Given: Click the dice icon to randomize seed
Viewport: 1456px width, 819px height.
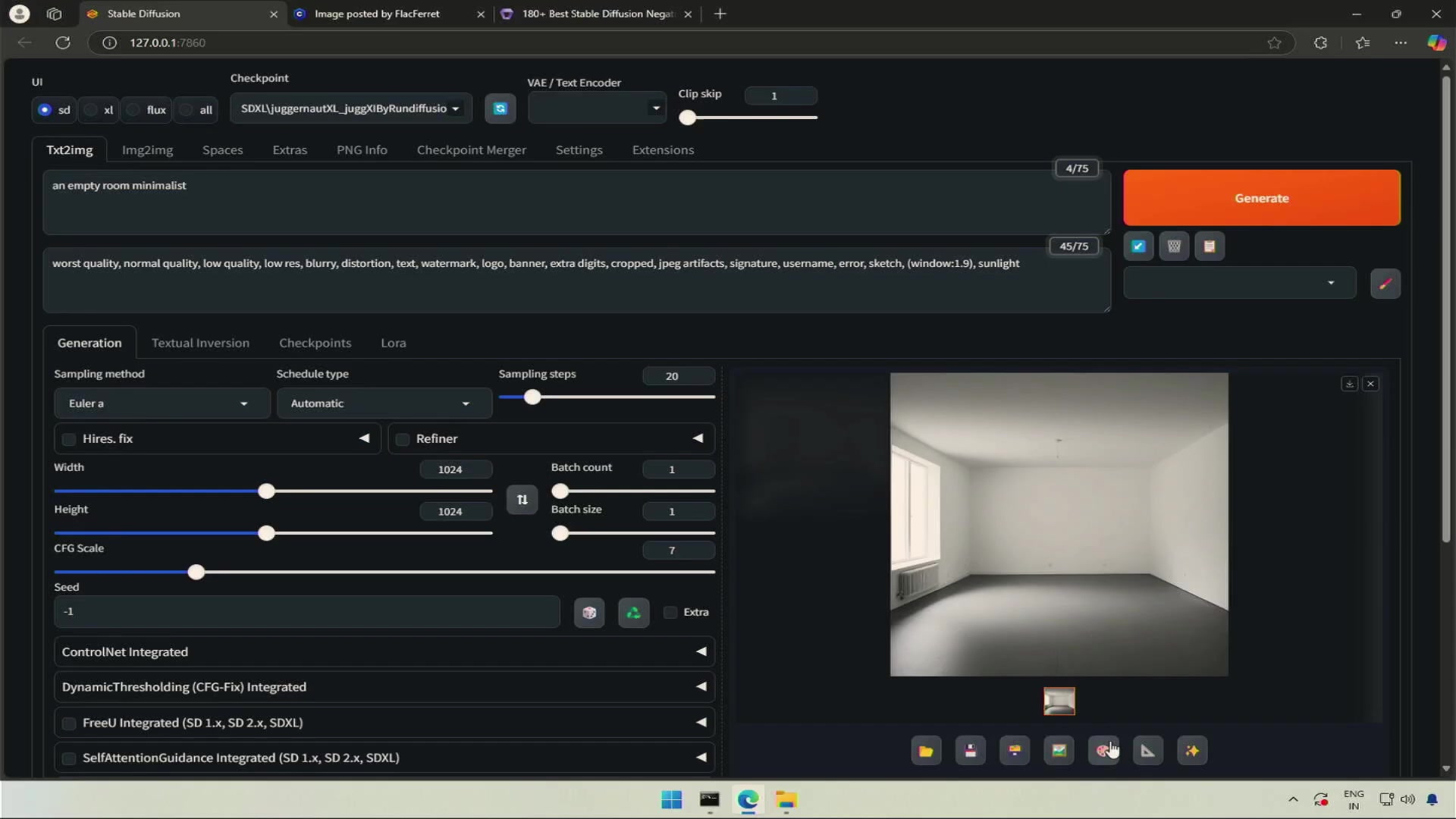Looking at the screenshot, I should point(589,613).
